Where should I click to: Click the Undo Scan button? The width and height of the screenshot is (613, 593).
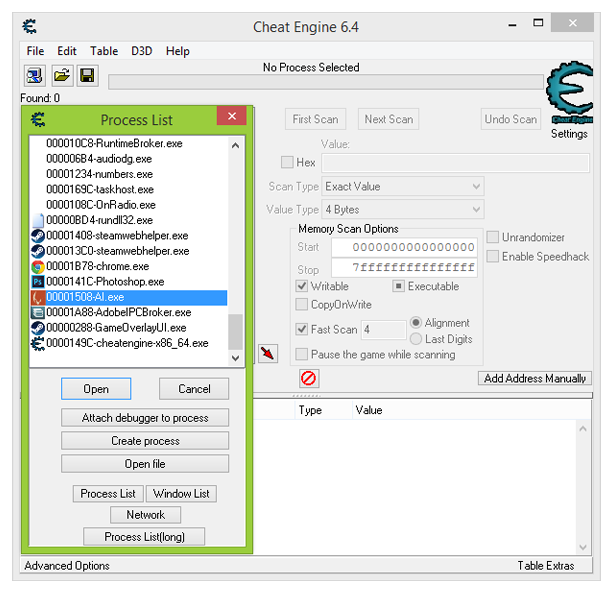point(511,119)
